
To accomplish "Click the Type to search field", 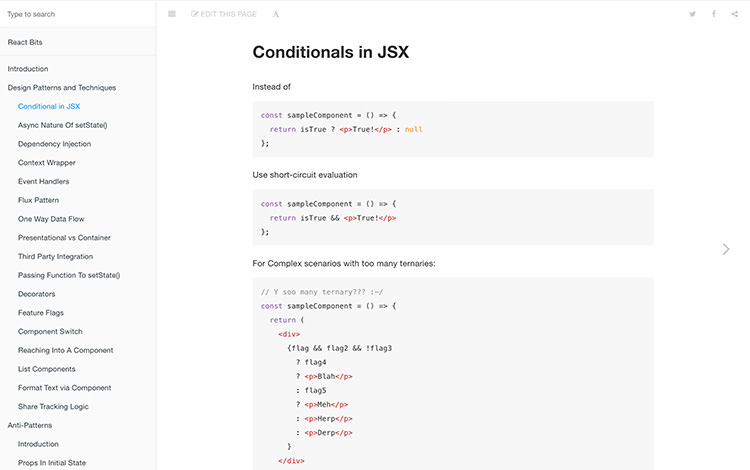I will (78, 14).
